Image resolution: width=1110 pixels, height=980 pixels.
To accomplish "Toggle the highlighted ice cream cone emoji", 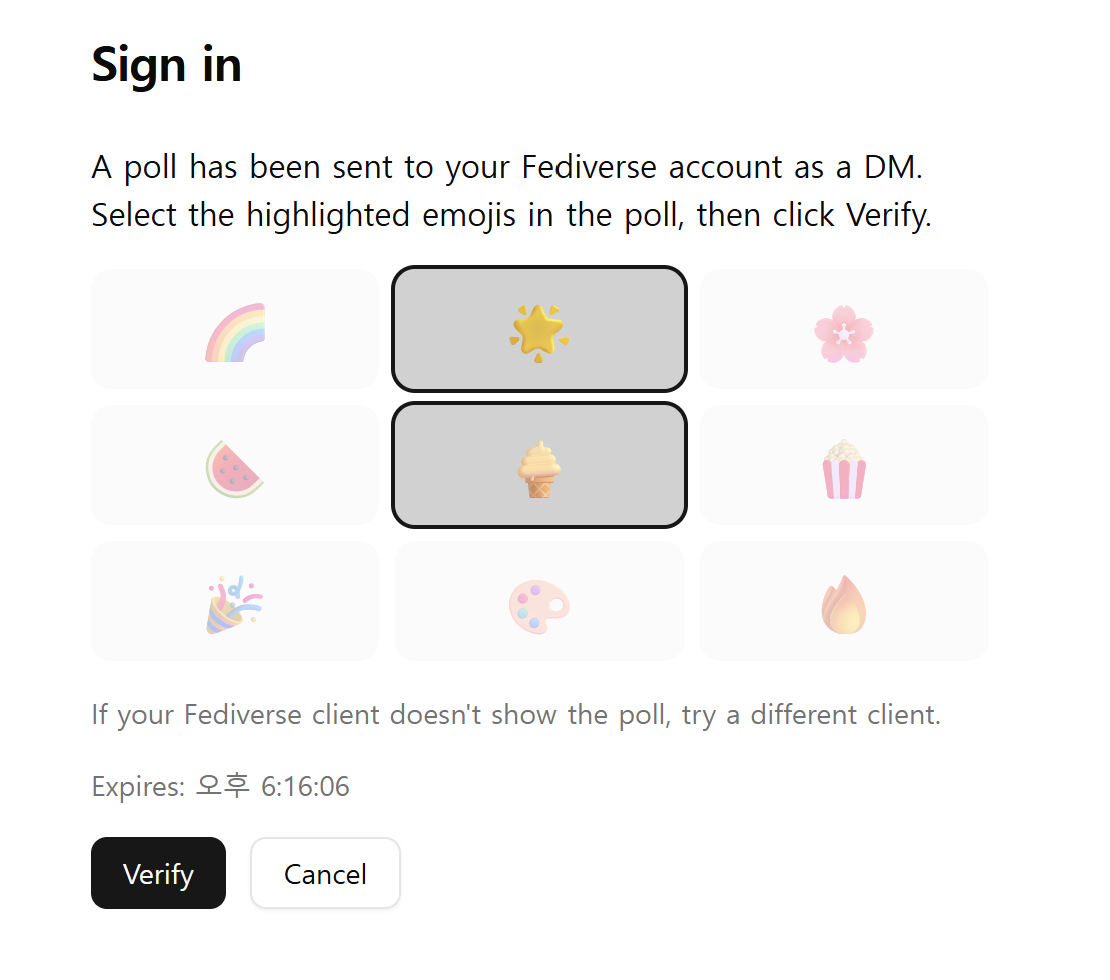I will point(539,466).
